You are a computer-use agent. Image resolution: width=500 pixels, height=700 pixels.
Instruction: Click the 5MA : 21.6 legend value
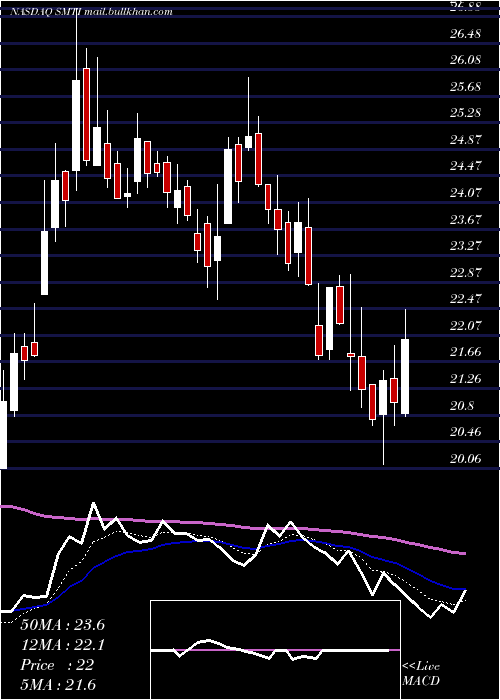[58, 685]
